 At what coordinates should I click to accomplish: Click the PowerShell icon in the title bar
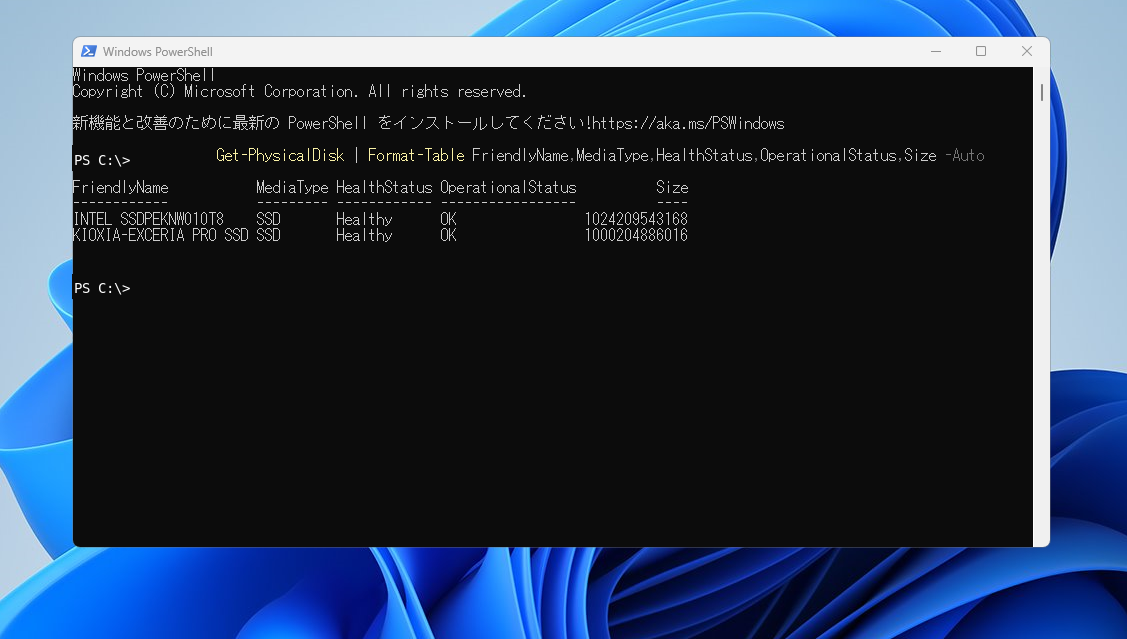(88, 51)
